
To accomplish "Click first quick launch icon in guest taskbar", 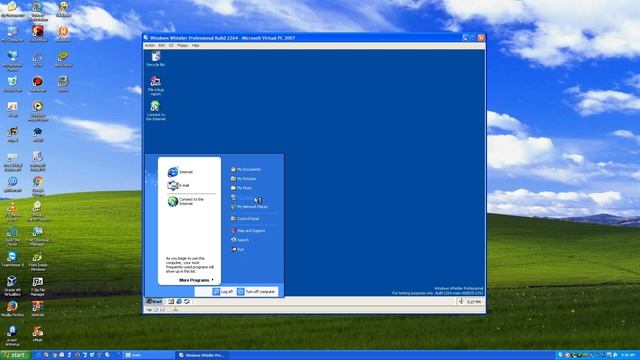I will (171, 302).
